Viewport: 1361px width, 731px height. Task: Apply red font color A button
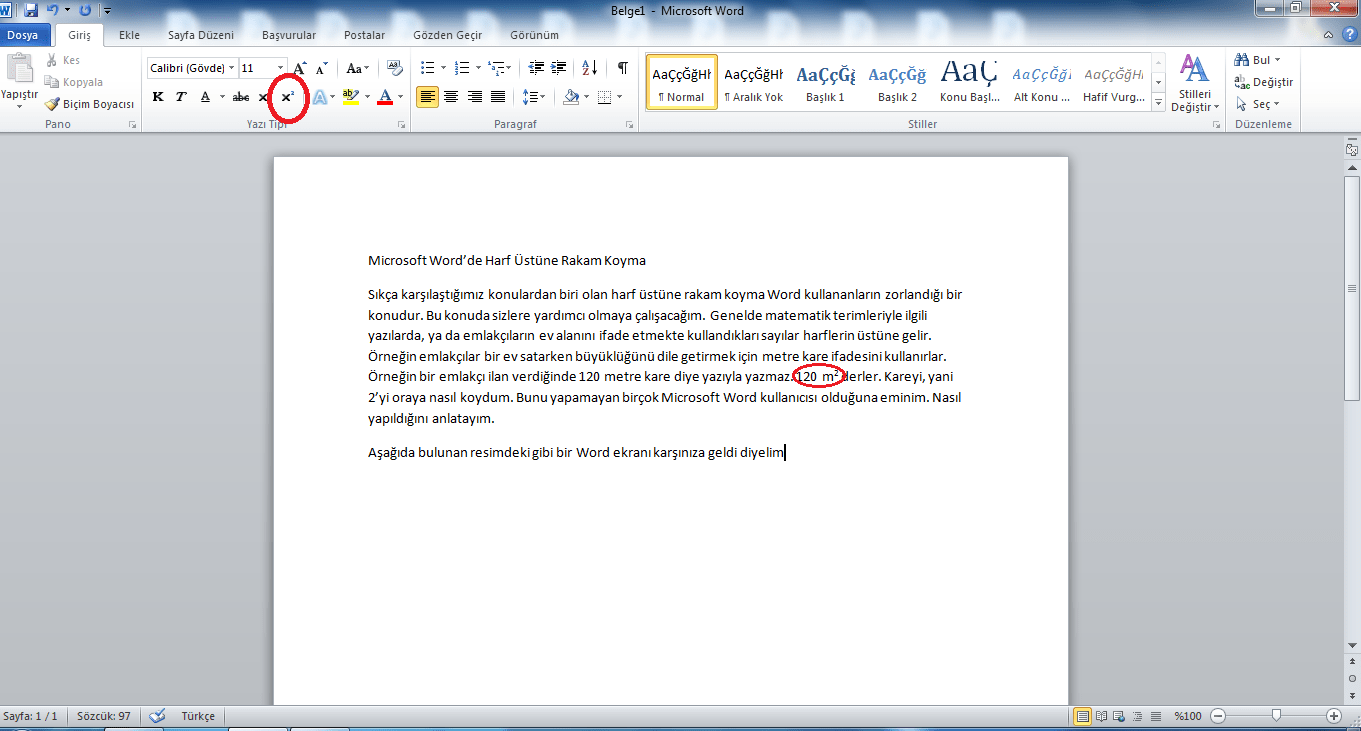pyautogui.click(x=385, y=97)
